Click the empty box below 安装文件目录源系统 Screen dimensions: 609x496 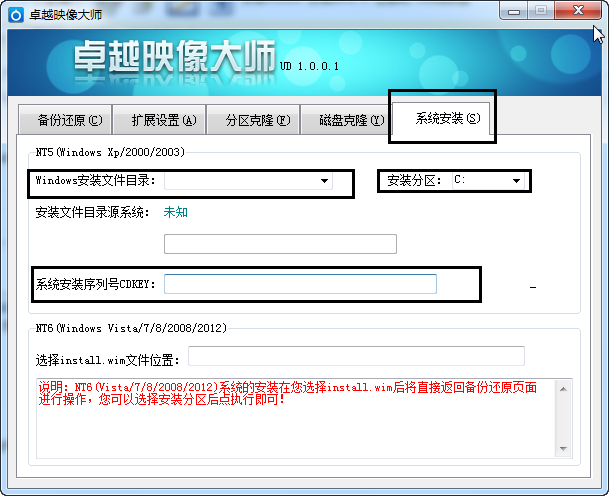tap(280, 244)
